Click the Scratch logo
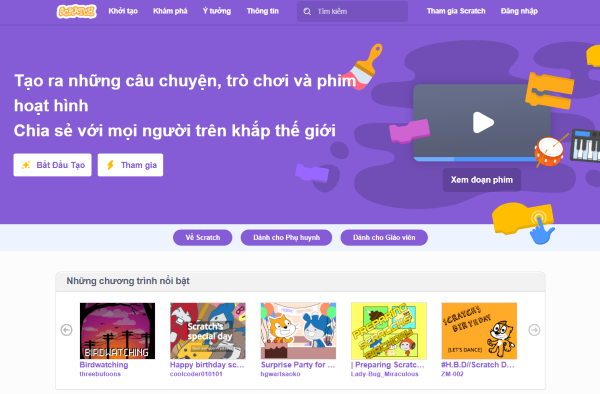Screen dimensions: 600x394 point(77,11)
